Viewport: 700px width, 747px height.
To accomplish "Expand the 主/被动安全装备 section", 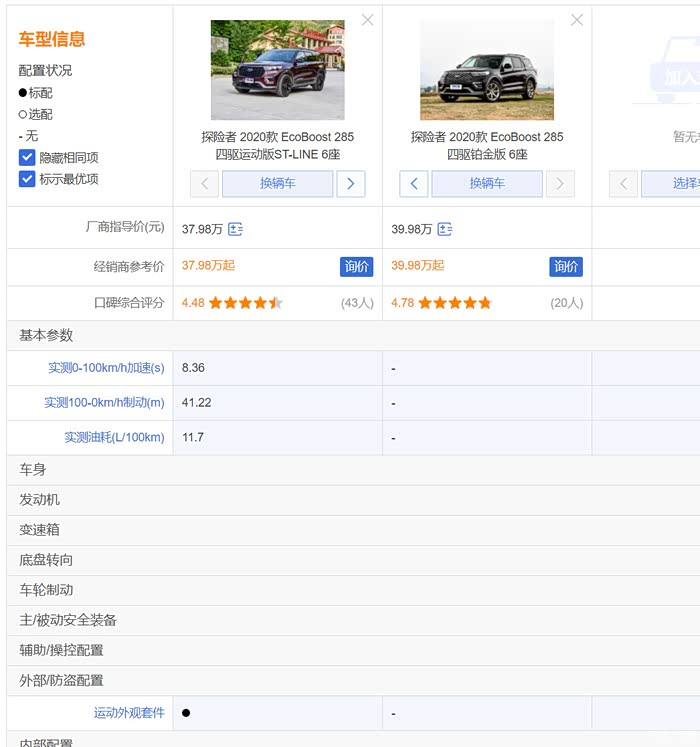I will 354,620.
